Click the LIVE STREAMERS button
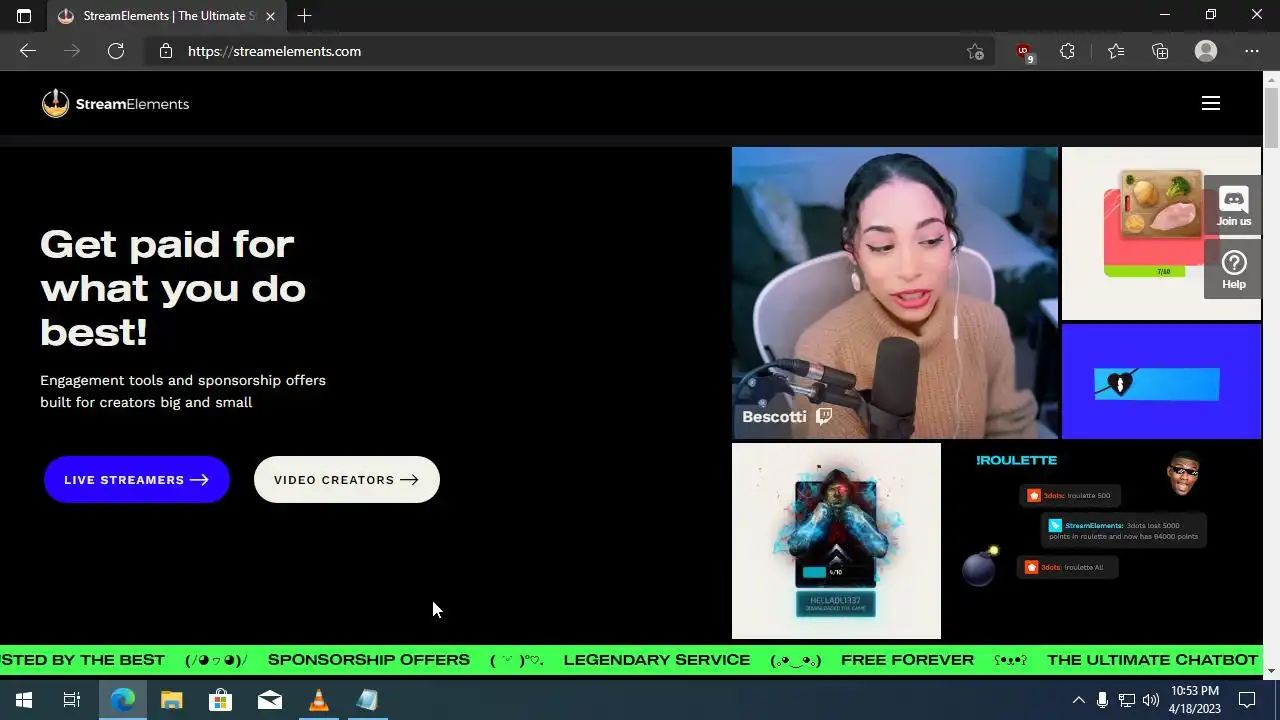This screenshot has width=1280, height=720. click(137, 480)
